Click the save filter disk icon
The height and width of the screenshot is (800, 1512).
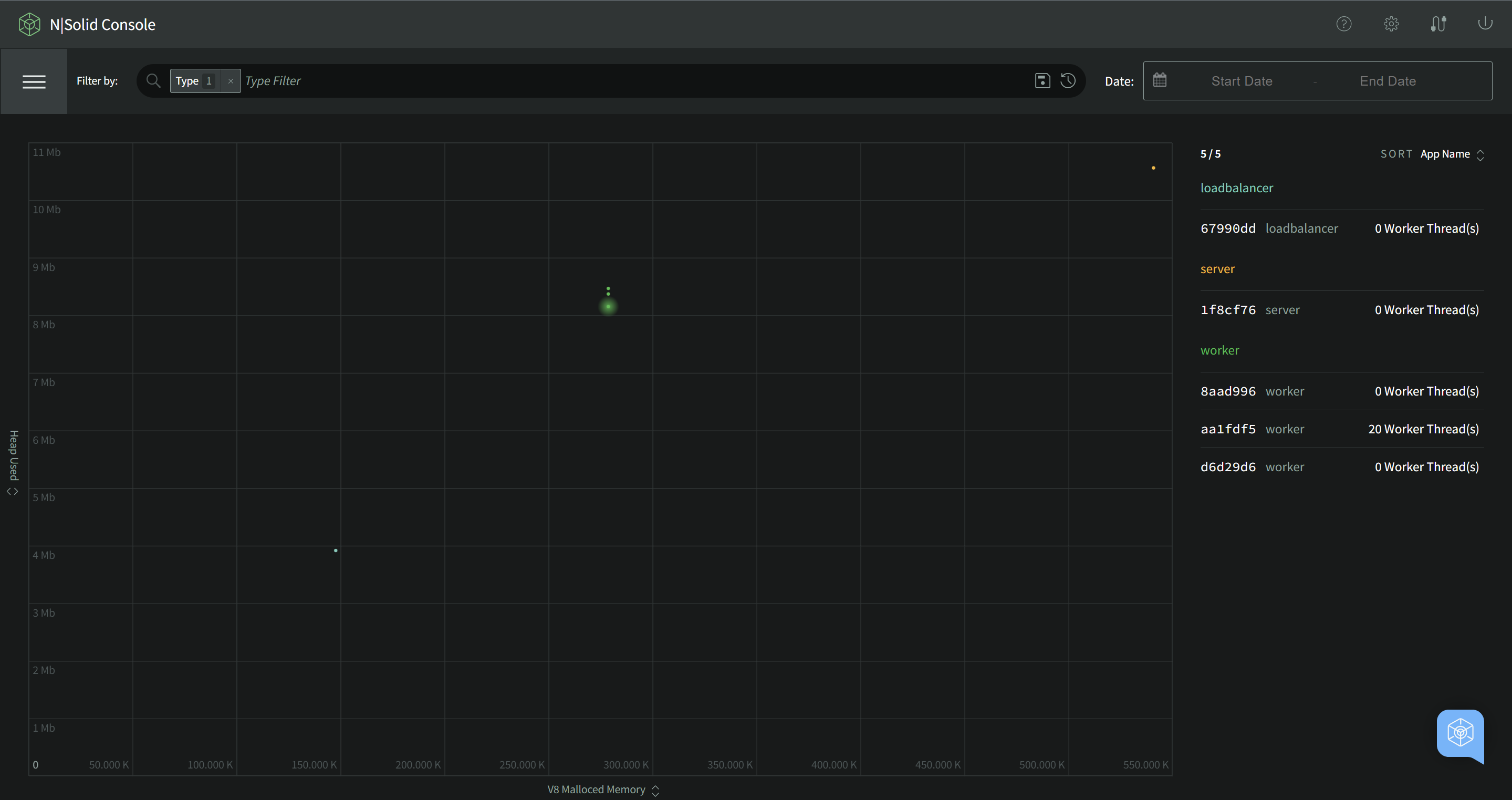(x=1042, y=80)
